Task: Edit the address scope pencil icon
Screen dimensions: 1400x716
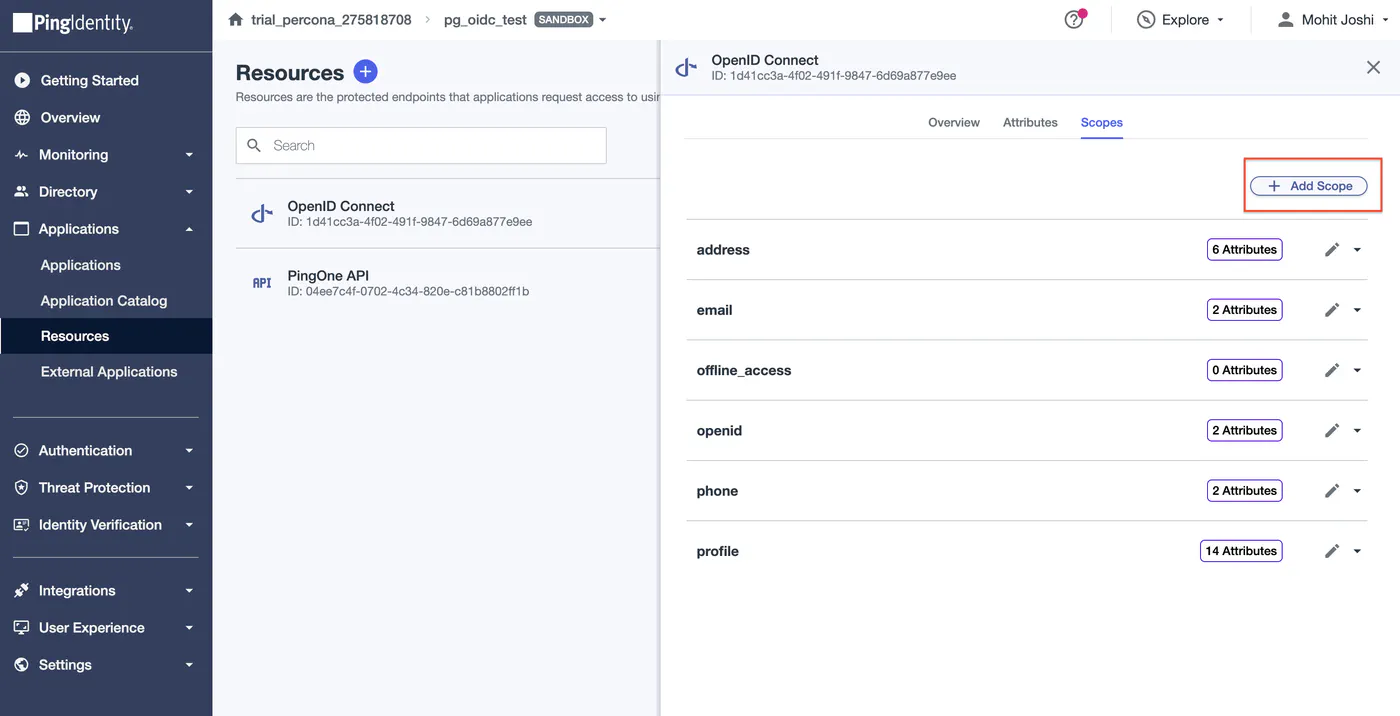Action: [x=1332, y=250]
